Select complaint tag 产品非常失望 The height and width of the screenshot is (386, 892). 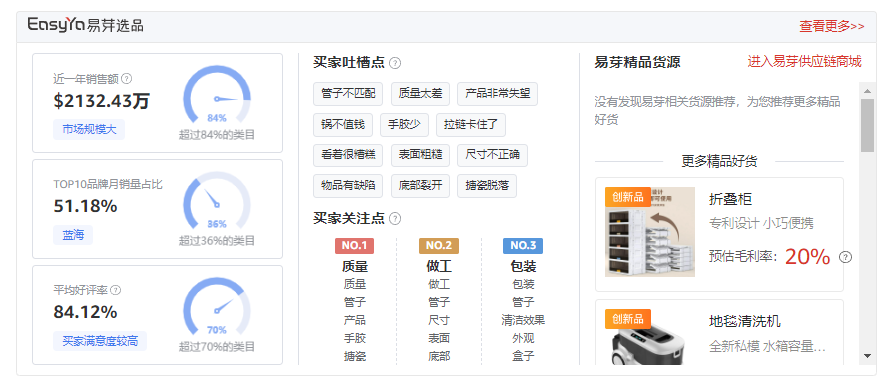pyautogui.click(x=497, y=94)
